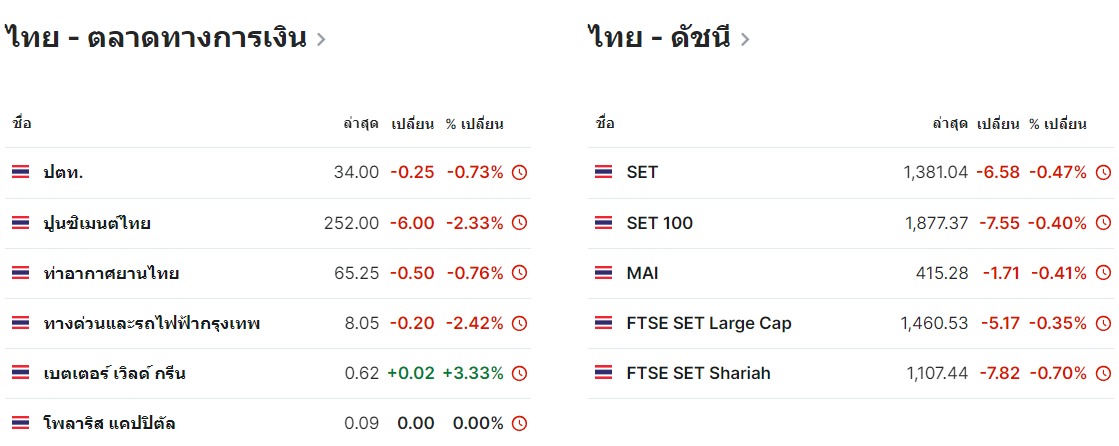
Task: Click clock icon in SET index row
Action: tap(1102, 173)
